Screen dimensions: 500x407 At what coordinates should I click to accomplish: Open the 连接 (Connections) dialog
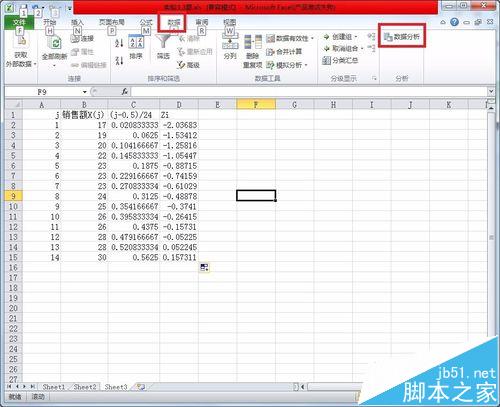82,38
